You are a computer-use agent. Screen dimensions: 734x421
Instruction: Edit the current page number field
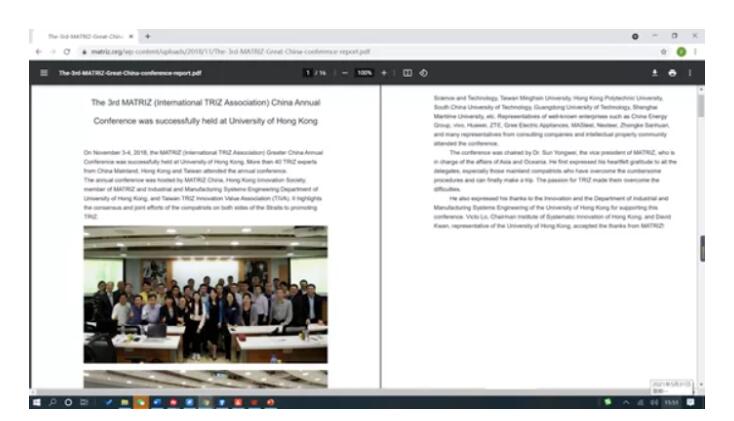[x=308, y=71]
